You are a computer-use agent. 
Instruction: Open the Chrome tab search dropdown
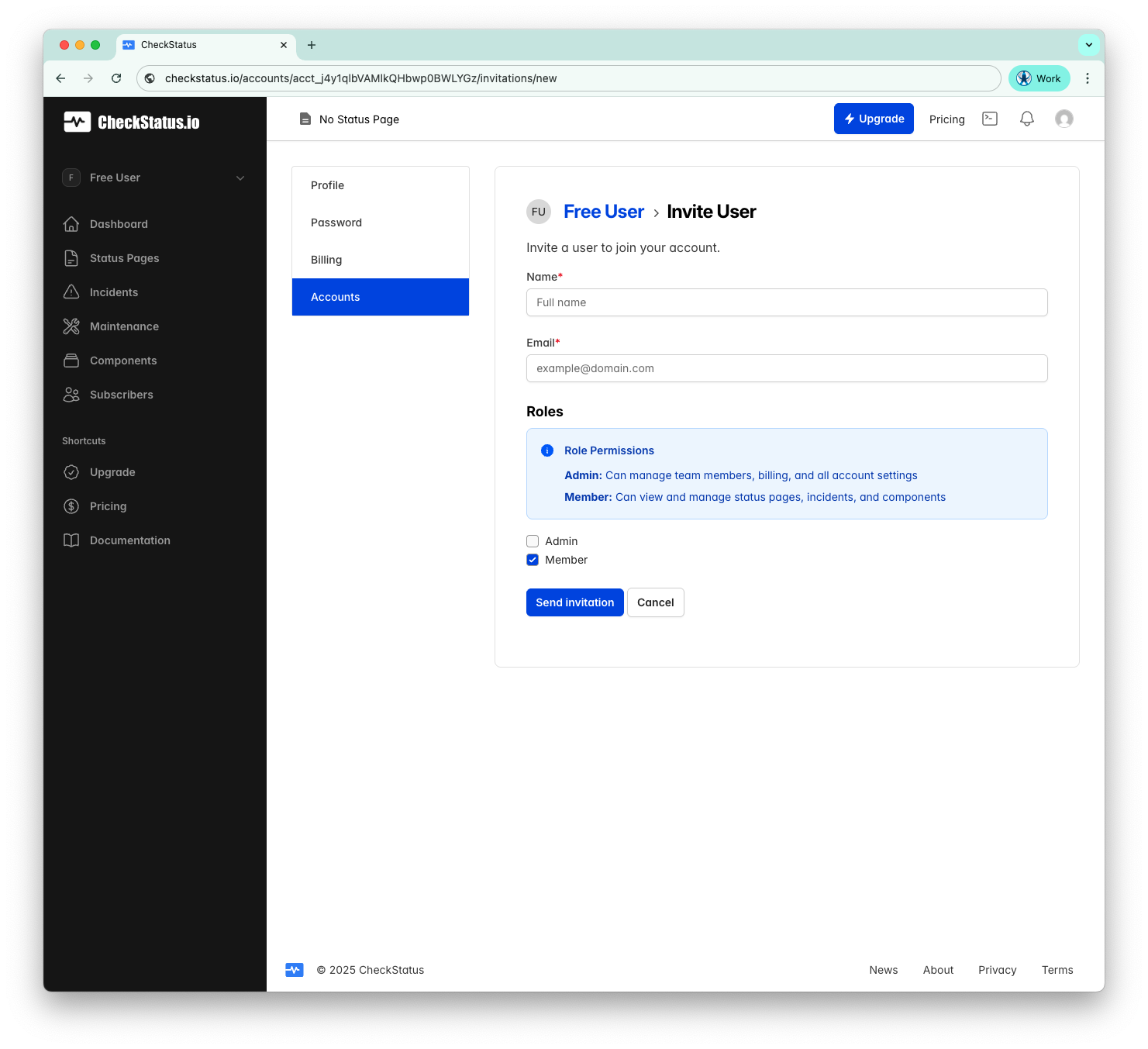tap(1088, 45)
